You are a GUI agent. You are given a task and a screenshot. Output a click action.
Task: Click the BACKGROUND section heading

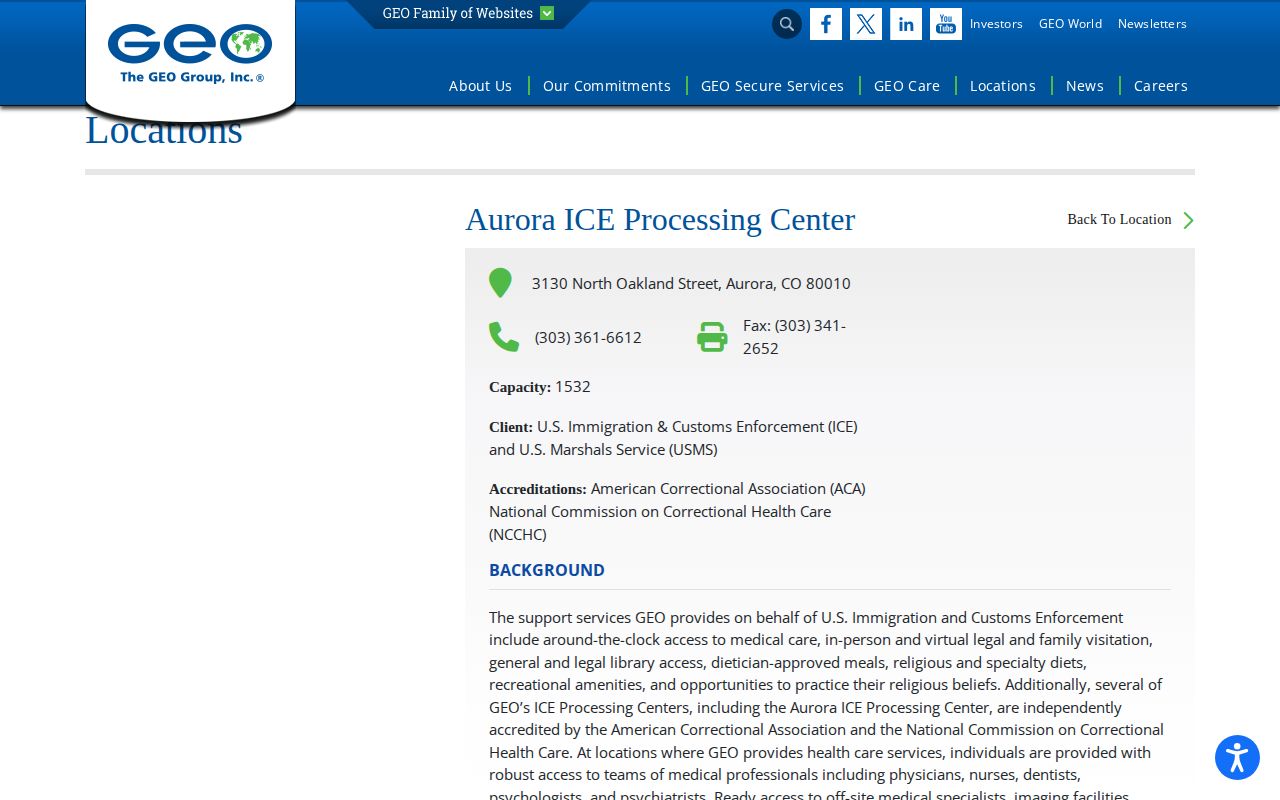click(547, 570)
